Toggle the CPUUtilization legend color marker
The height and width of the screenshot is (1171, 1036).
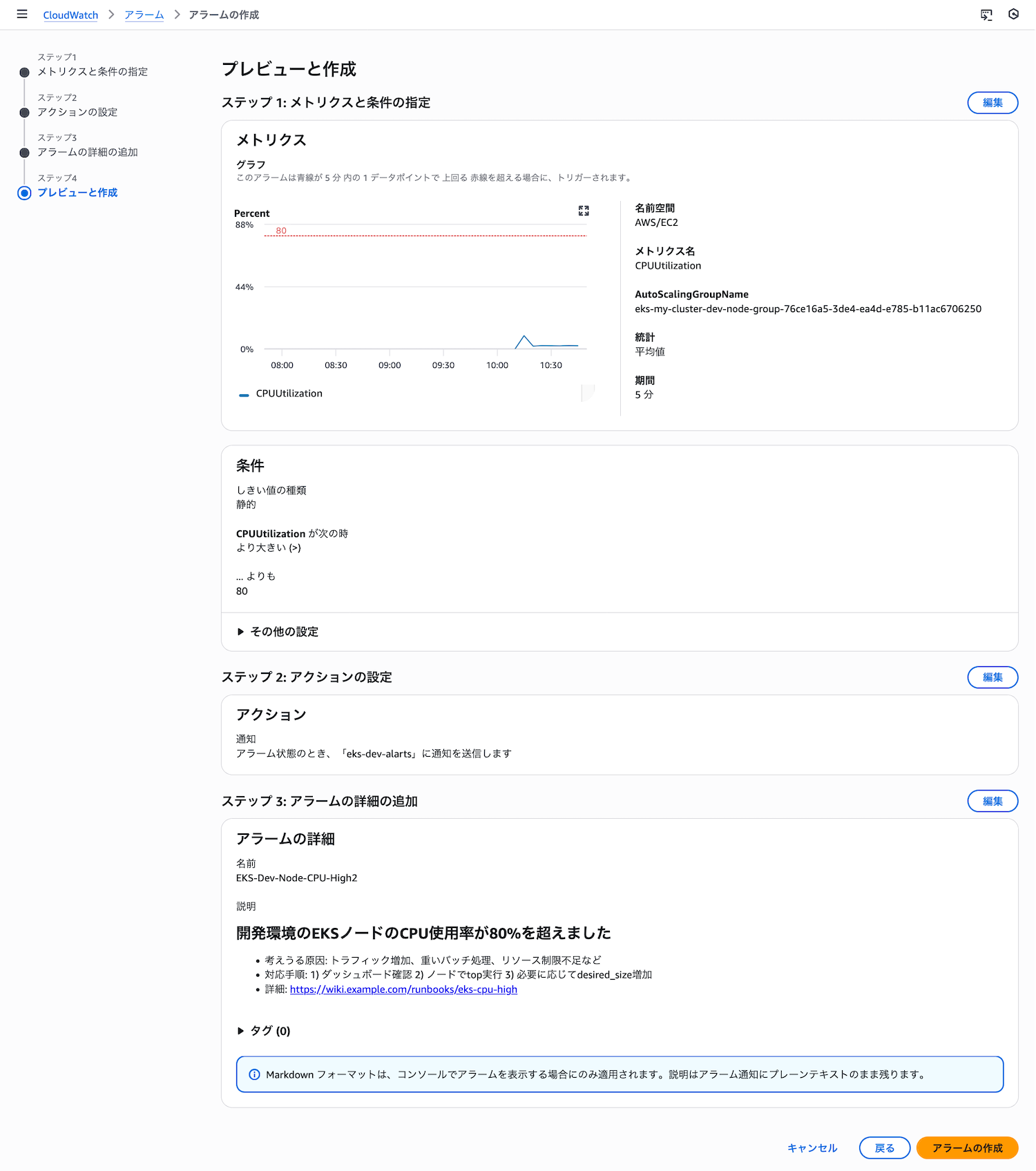pyautogui.click(x=244, y=395)
